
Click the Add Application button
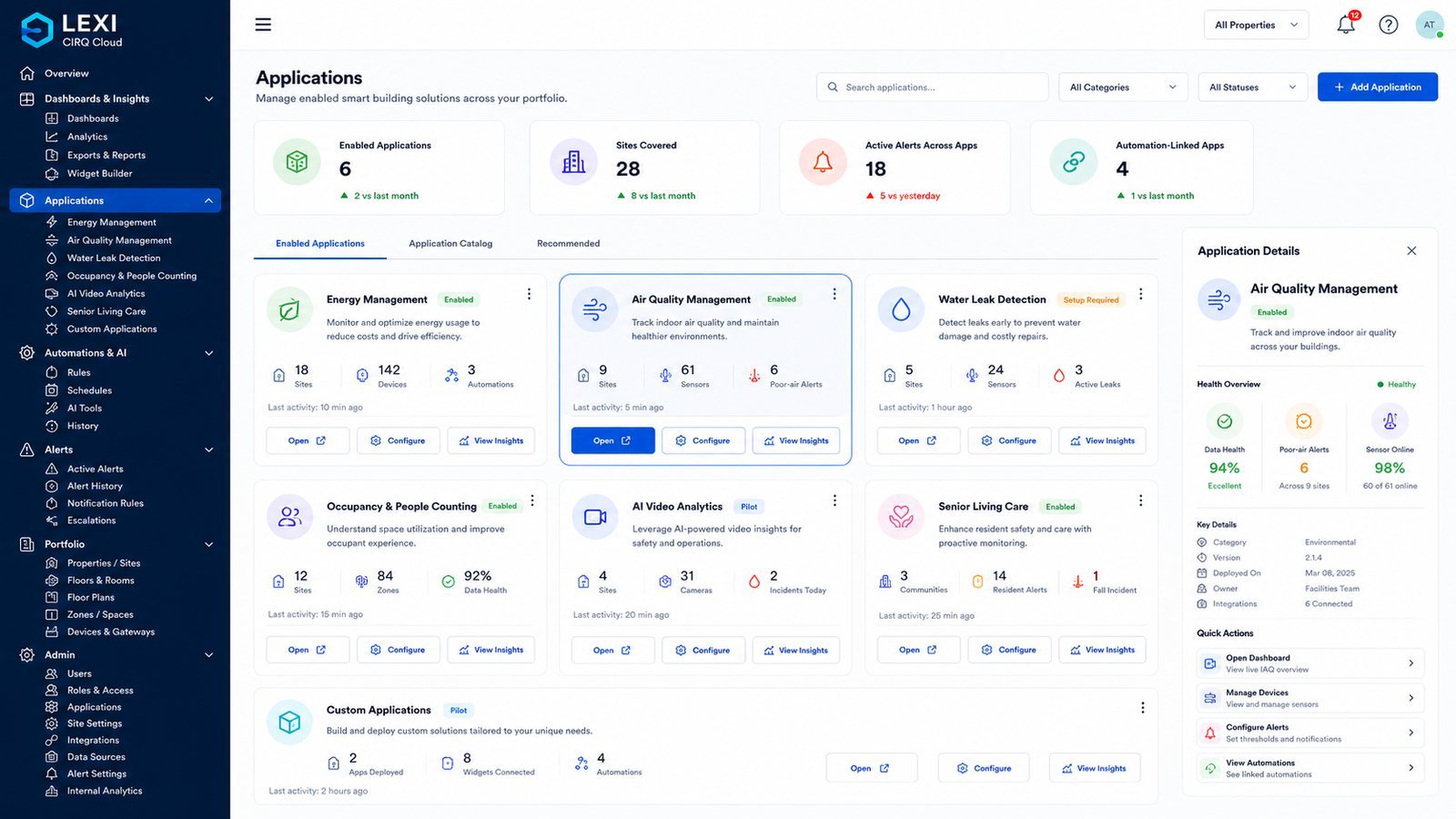point(1378,87)
